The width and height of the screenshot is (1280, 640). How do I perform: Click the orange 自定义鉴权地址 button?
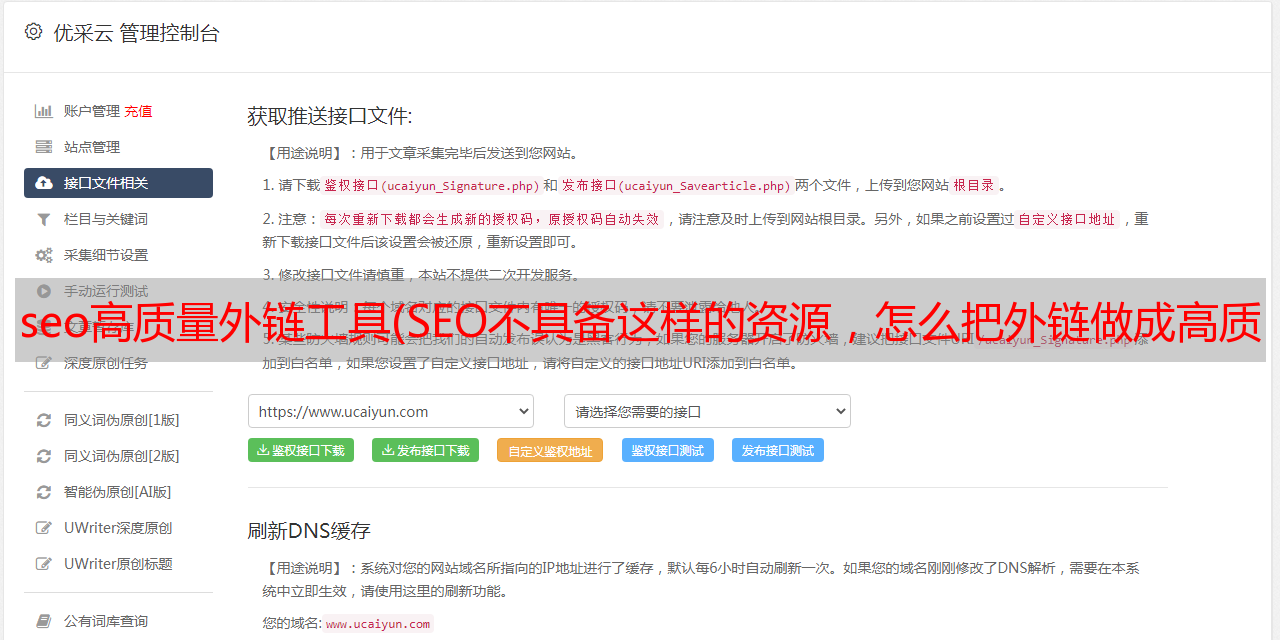550,450
